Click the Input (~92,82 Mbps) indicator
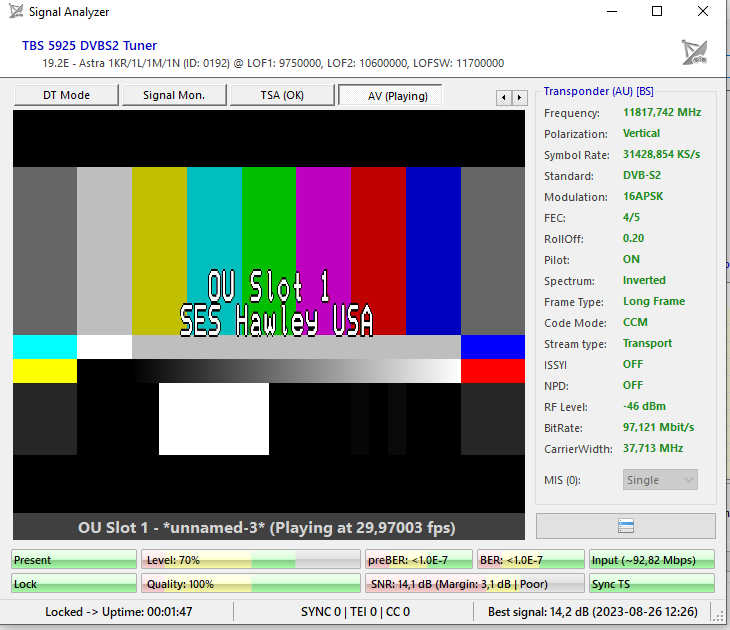730x630 pixels. pyautogui.click(x=652, y=560)
